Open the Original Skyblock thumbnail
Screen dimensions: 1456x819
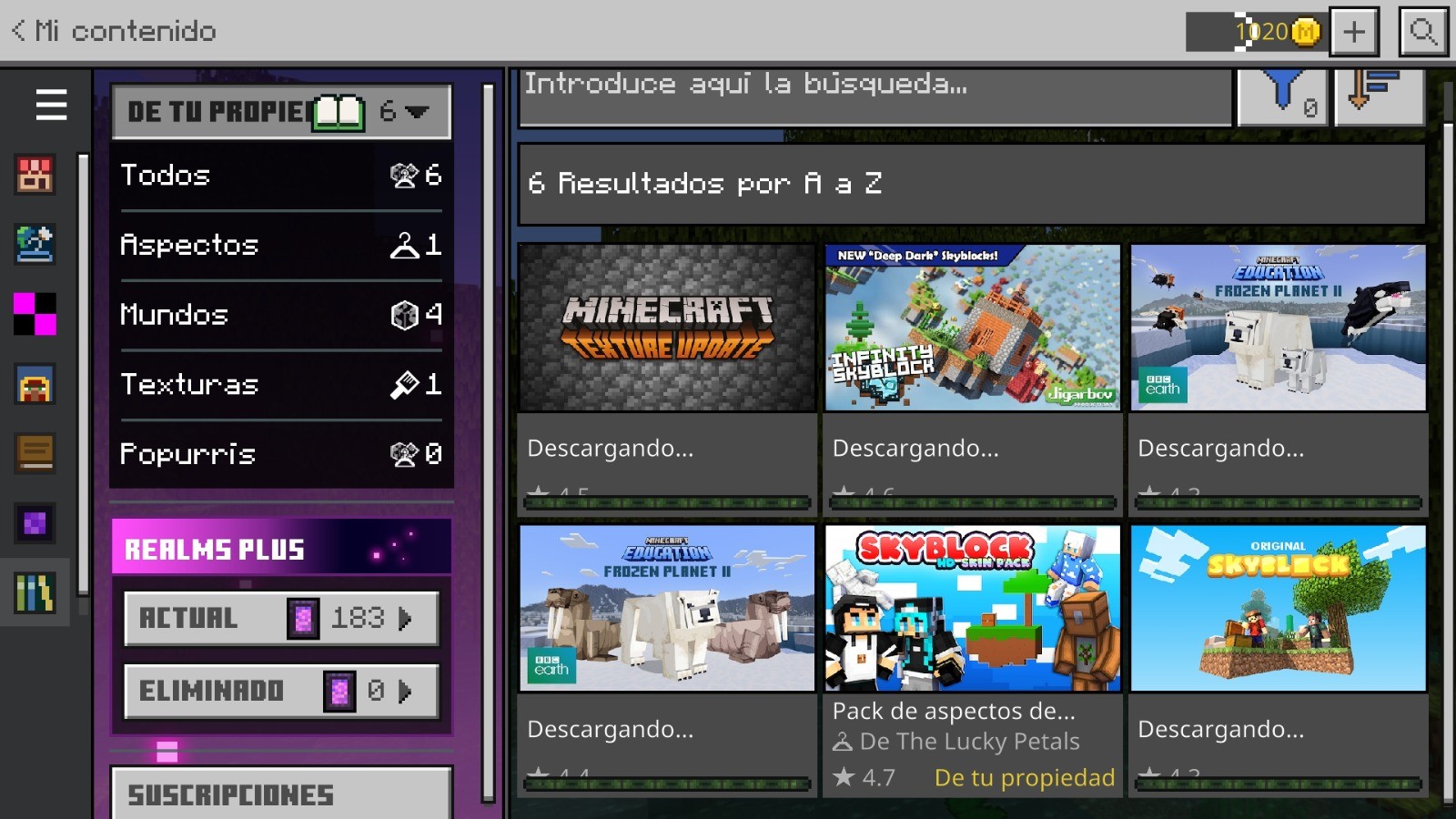(1279, 608)
